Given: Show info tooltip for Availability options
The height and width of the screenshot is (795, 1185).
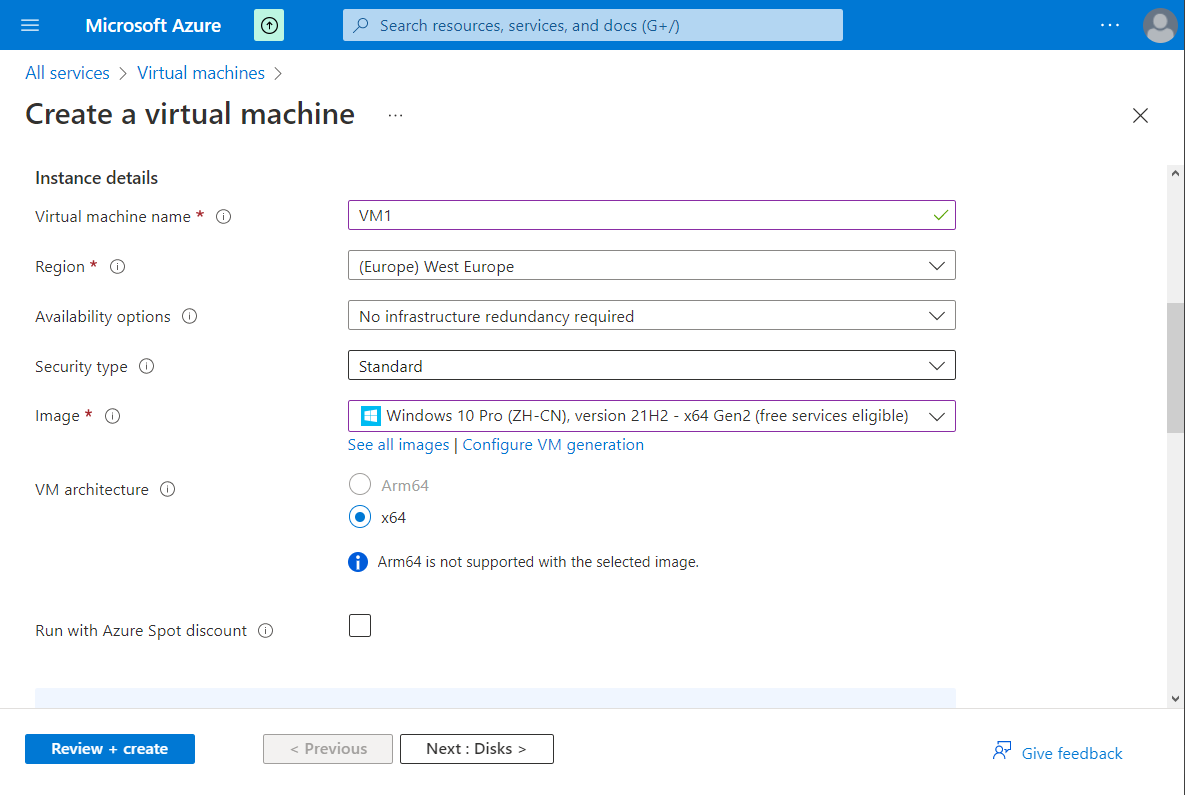Looking at the screenshot, I should tap(190, 317).
